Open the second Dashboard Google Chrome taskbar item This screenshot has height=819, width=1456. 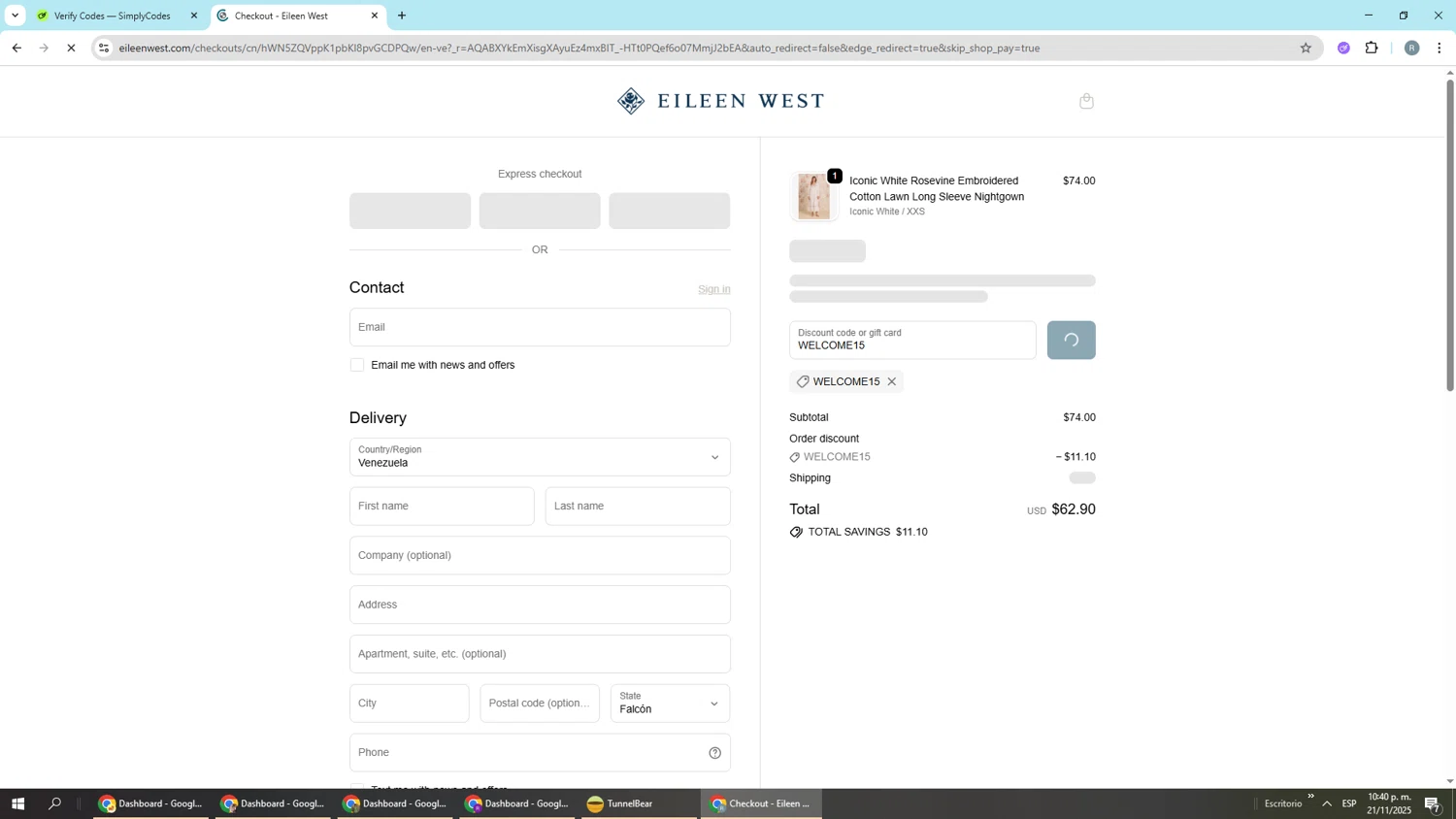point(273,803)
